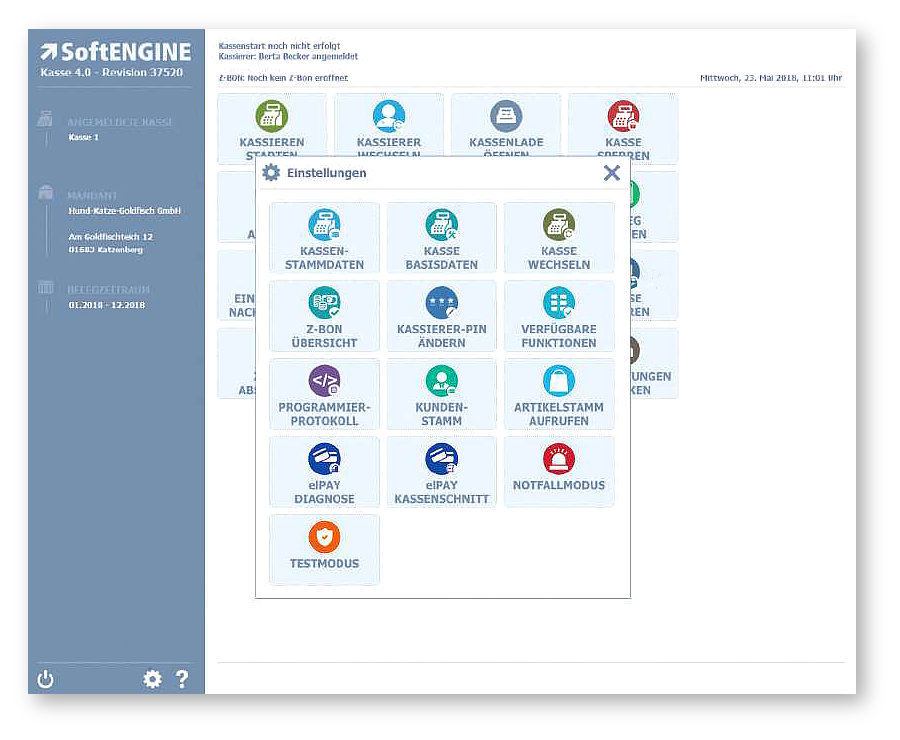Click 'Kassierer: Berta Becker angemeldet' text
Image resolution: width=900 pixels, height=740 pixels.
(288, 56)
